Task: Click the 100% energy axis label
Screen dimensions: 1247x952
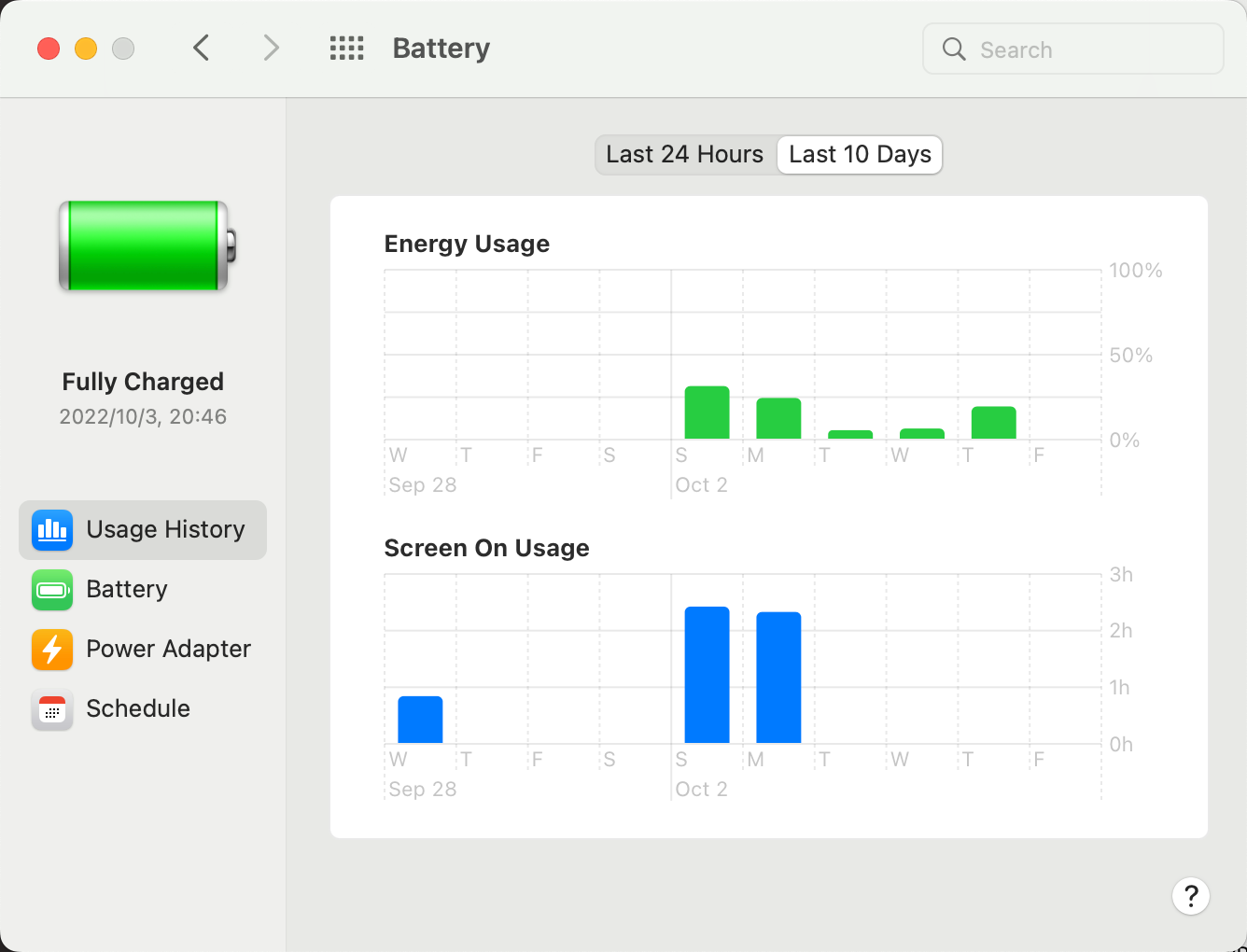Action: coord(1136,271)
